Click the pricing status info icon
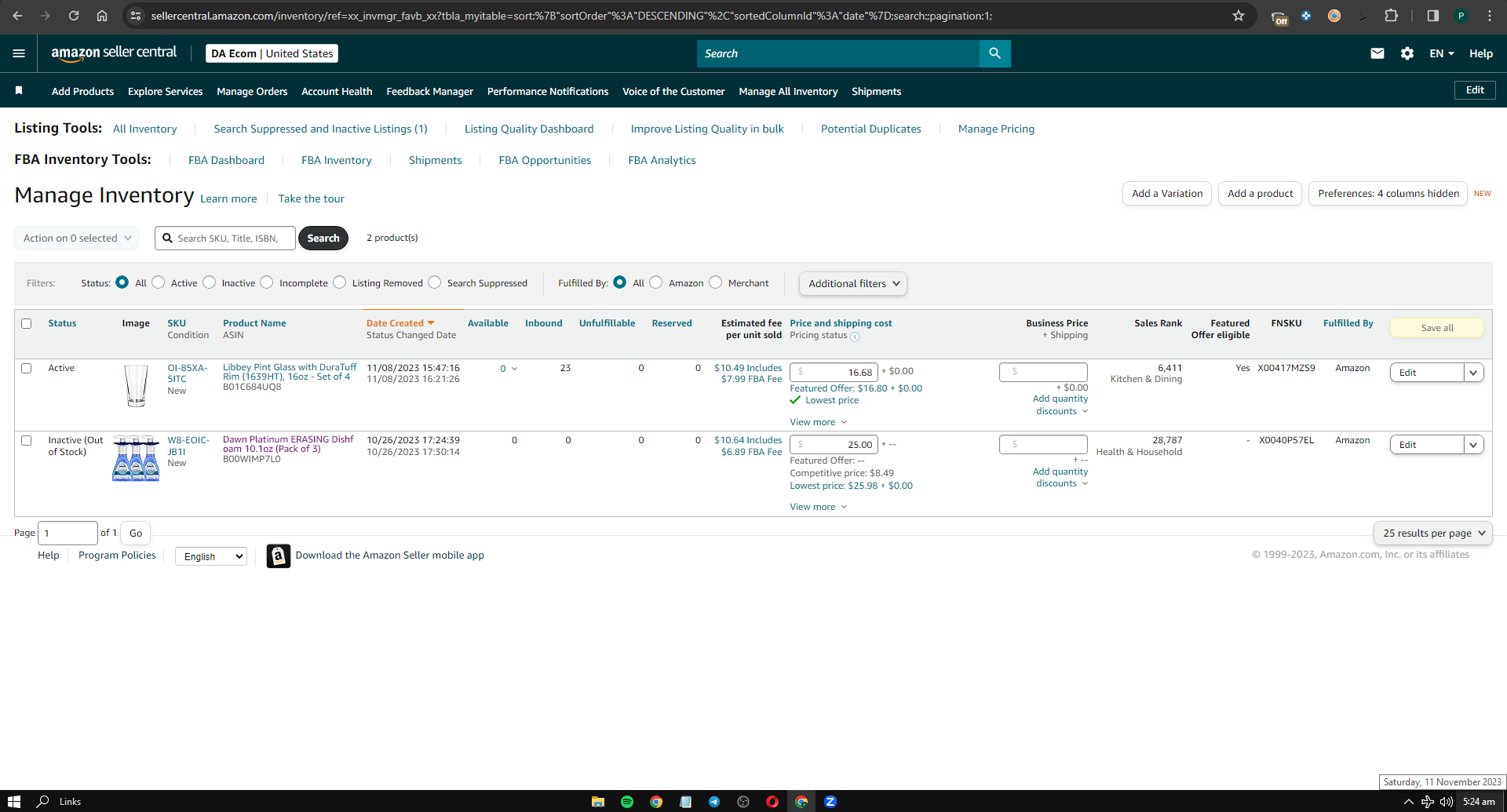Screen dimensions: 1507x812 tap(855, 337)
